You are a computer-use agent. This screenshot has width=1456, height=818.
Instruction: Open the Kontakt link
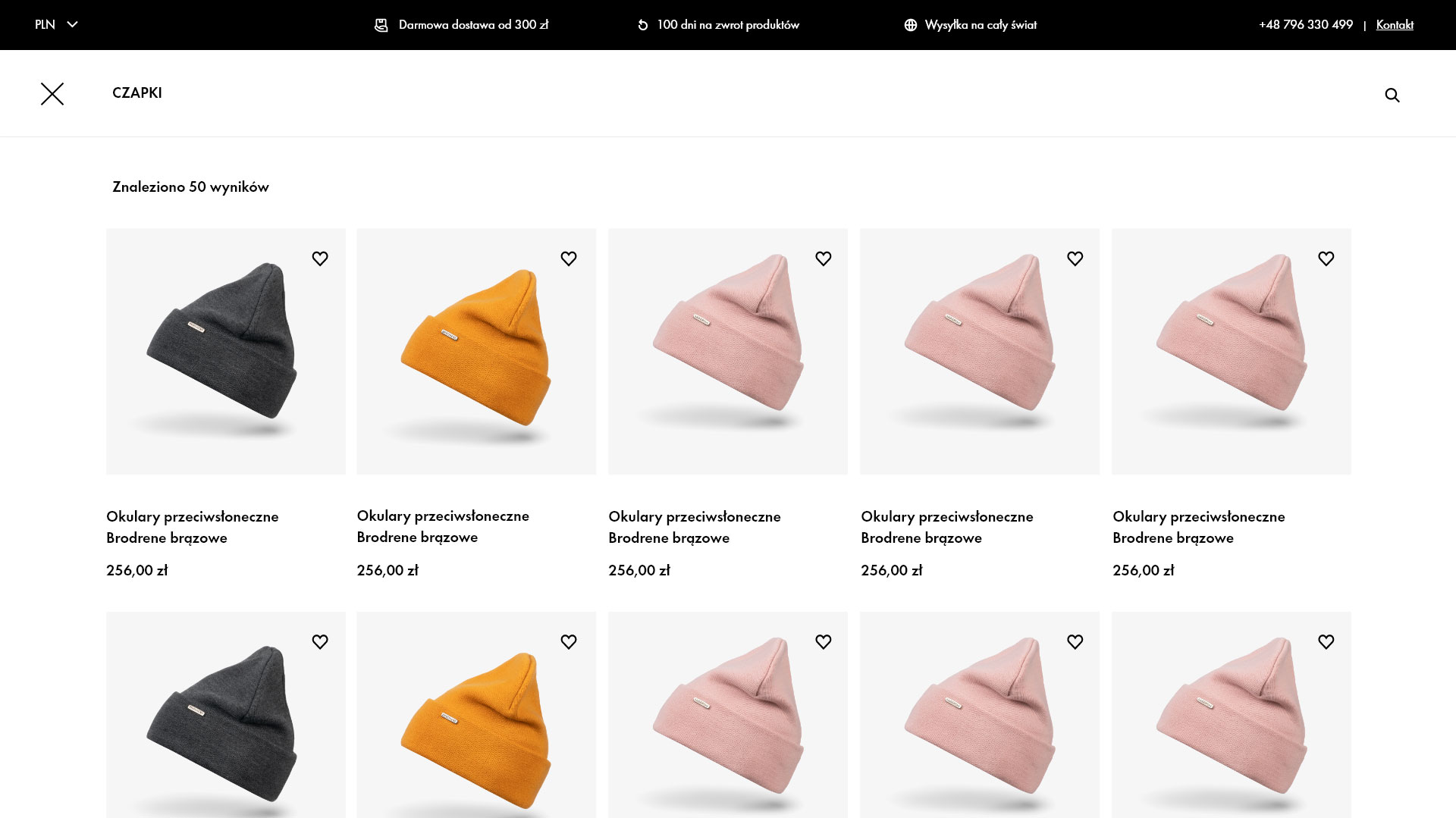[x=1395, y=24]
